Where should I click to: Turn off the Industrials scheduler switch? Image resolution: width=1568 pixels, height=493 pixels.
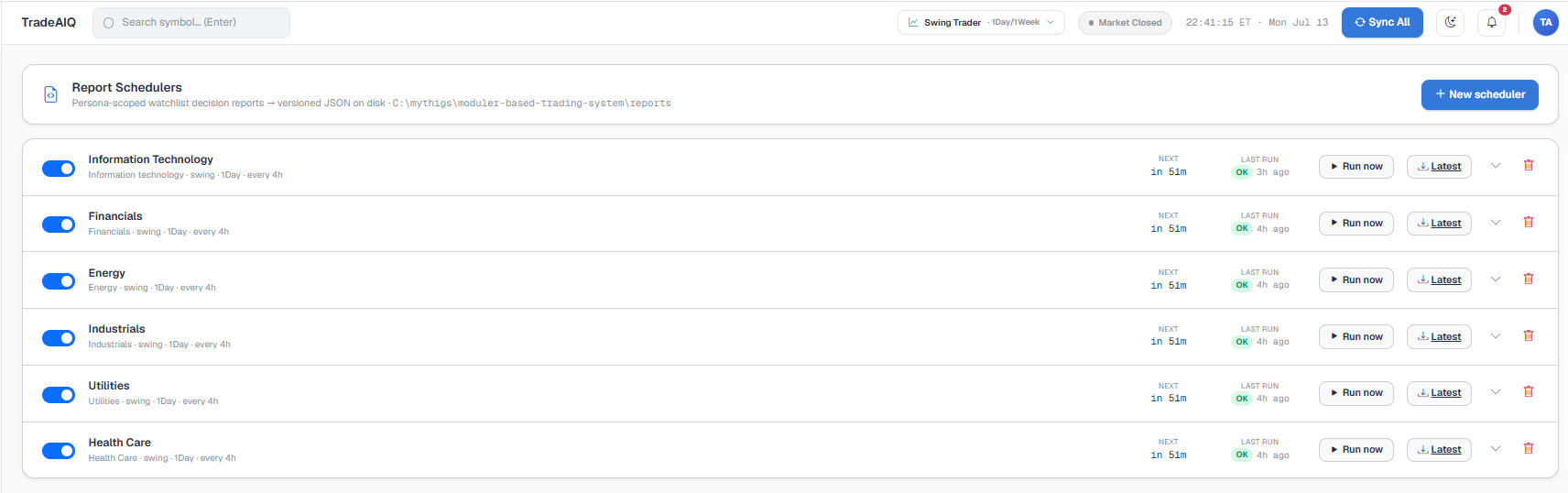(59, 338)
